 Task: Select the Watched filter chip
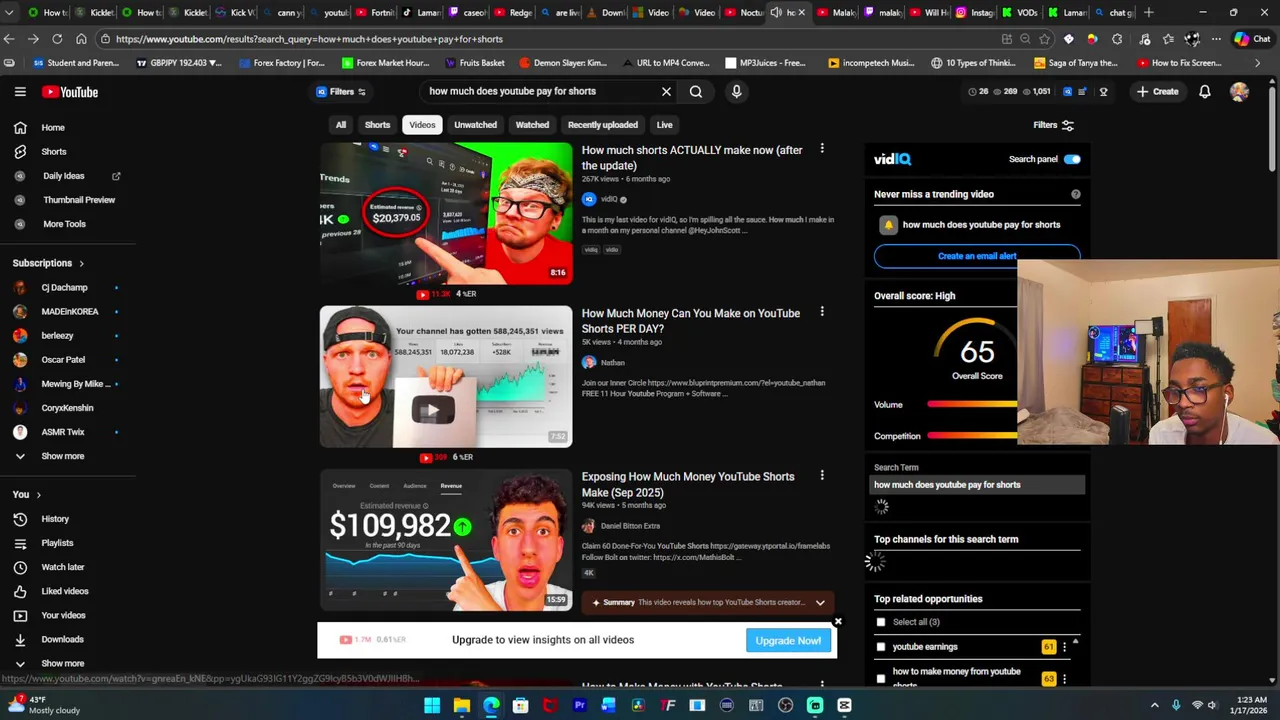532,125
